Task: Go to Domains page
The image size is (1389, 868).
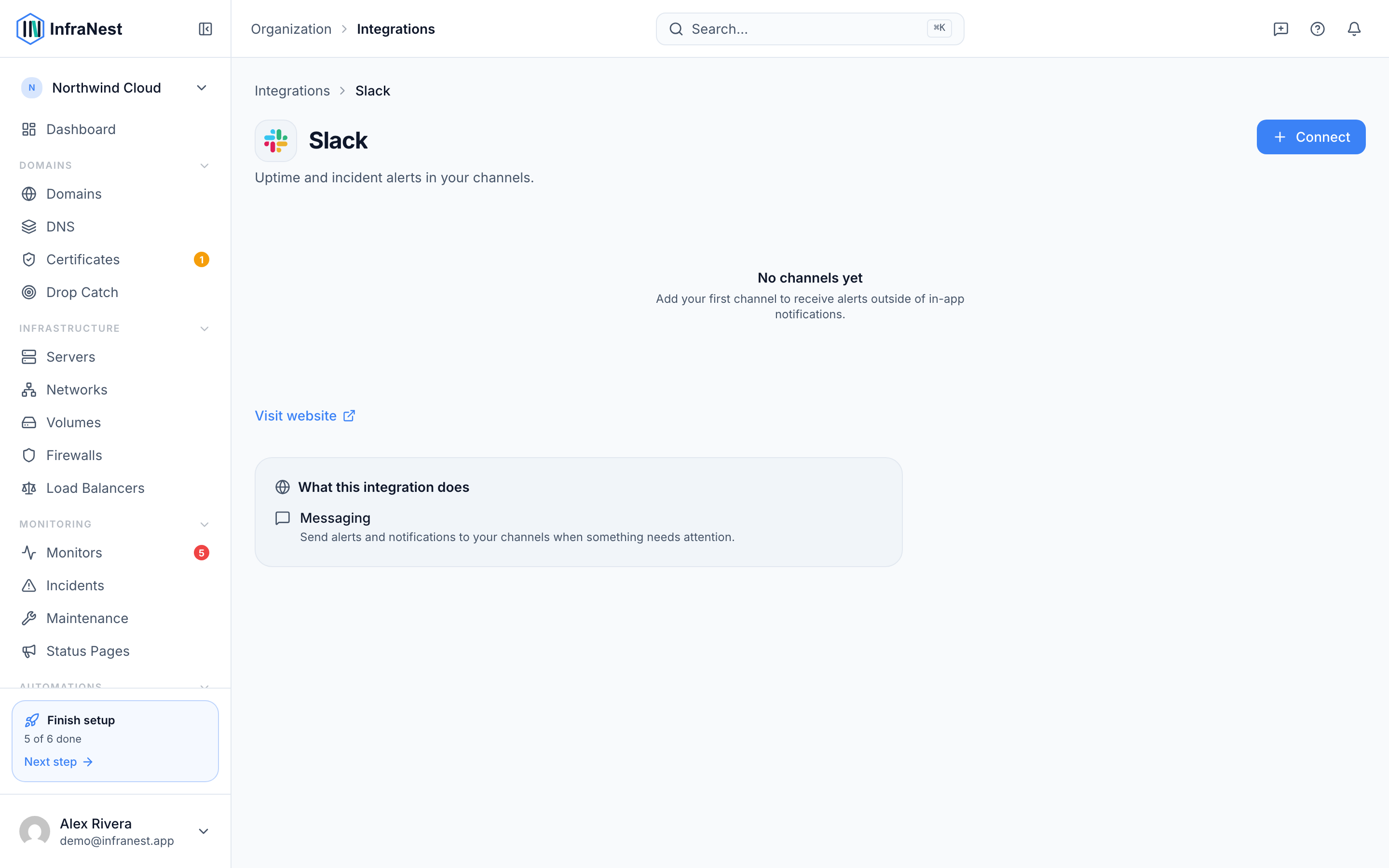Action: pos(115,194)
